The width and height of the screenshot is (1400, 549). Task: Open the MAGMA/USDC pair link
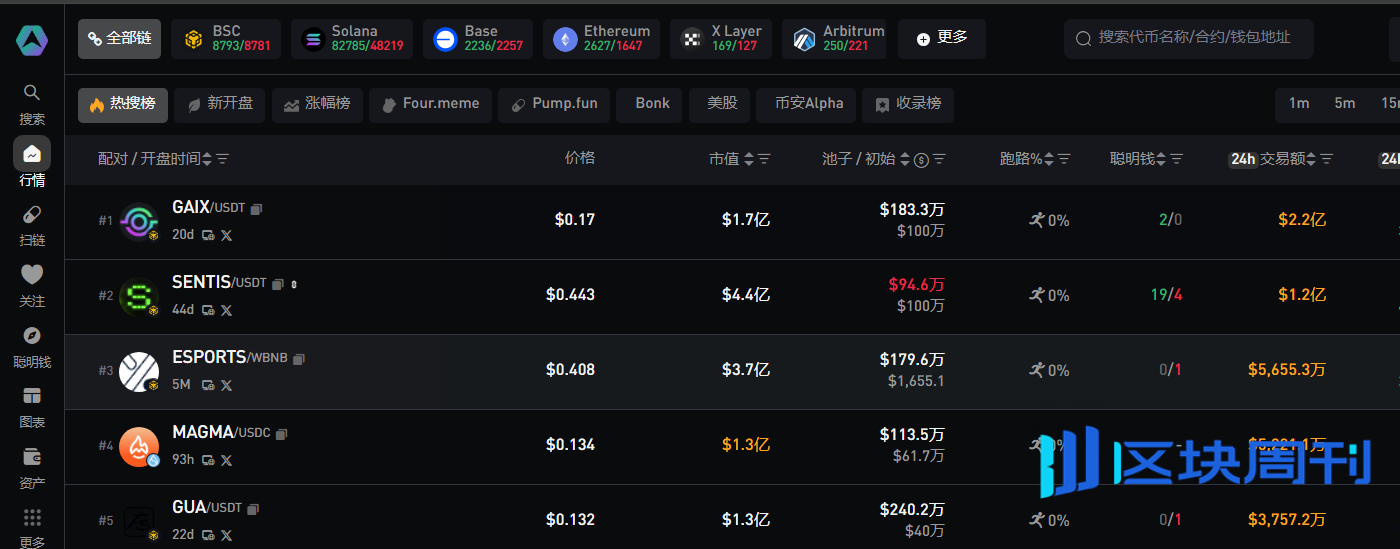[x=220, y=432]
